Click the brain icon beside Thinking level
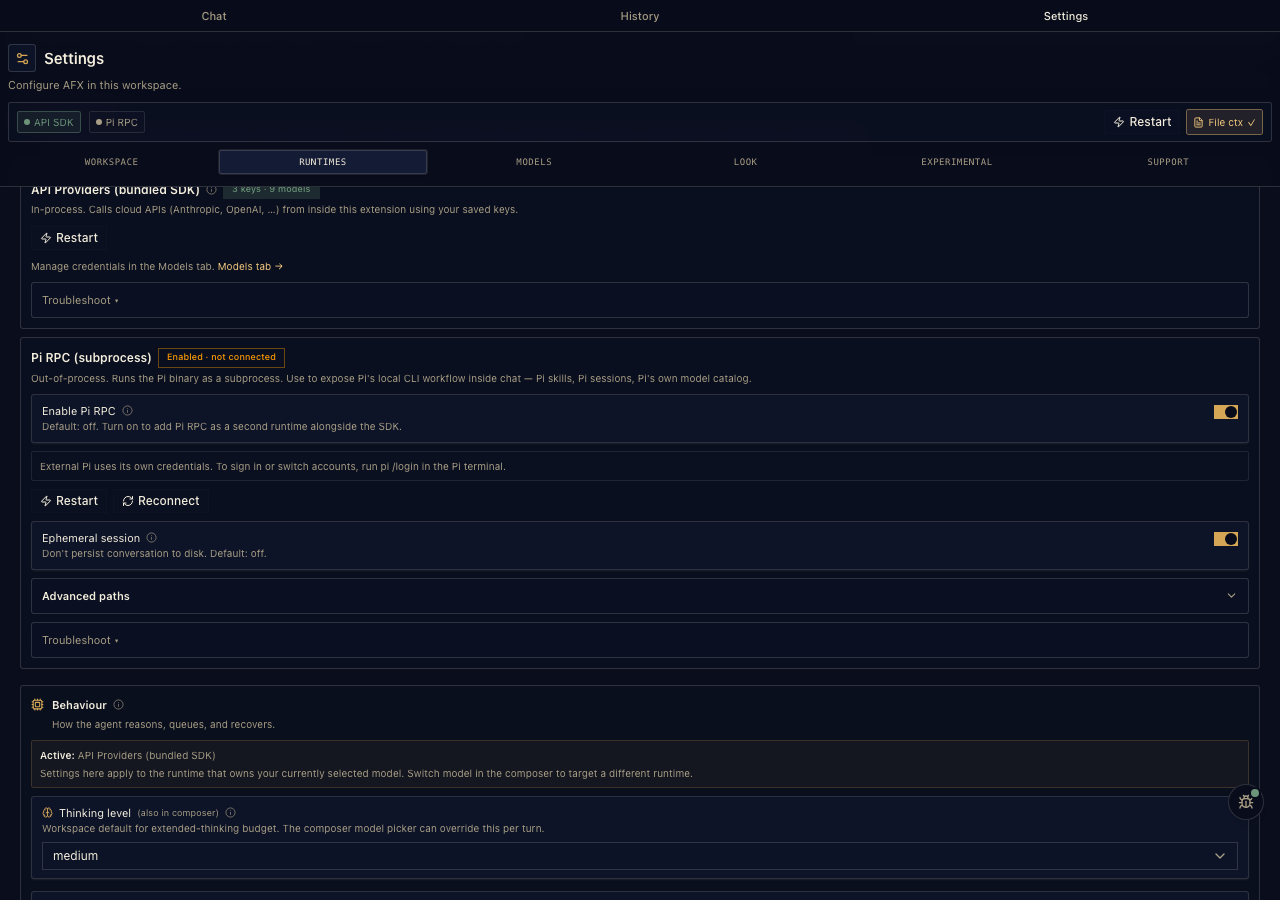 click(47, 813)
